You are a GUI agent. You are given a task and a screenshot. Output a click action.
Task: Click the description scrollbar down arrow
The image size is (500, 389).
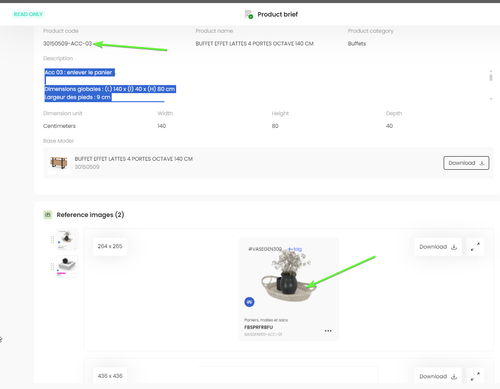coord(491,99)
